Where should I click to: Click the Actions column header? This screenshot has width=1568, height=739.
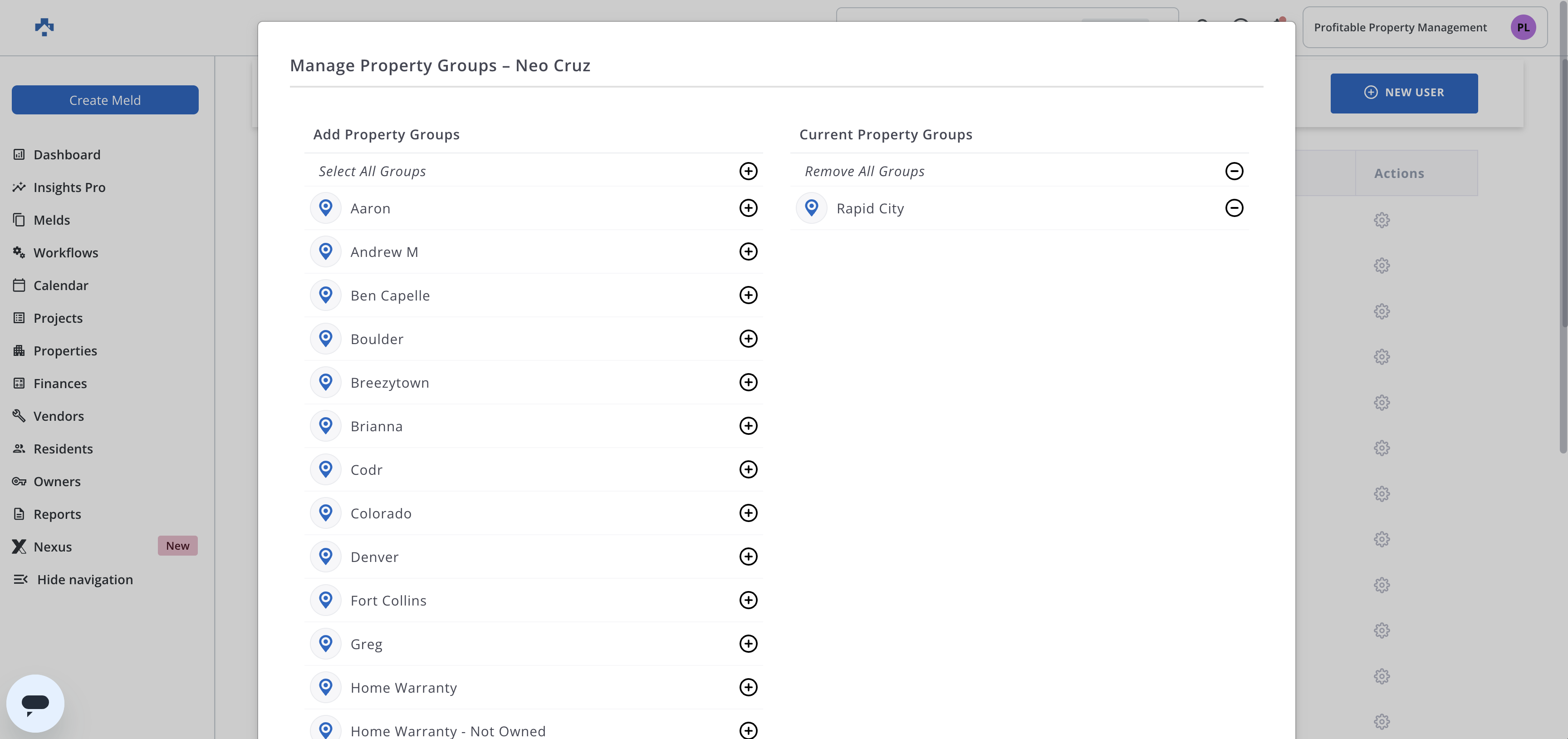point(1399,174)
